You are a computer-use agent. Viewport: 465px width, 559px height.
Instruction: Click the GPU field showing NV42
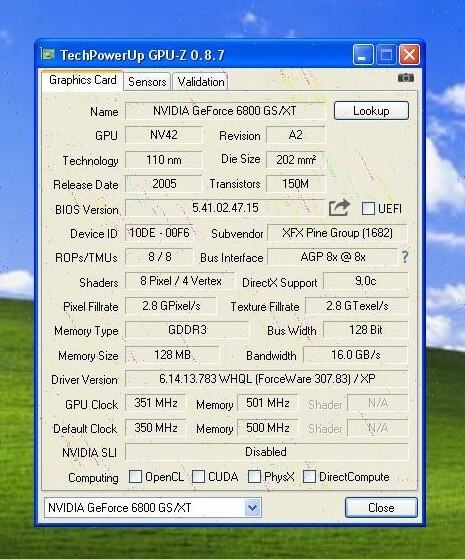click(x=164, y=135)
